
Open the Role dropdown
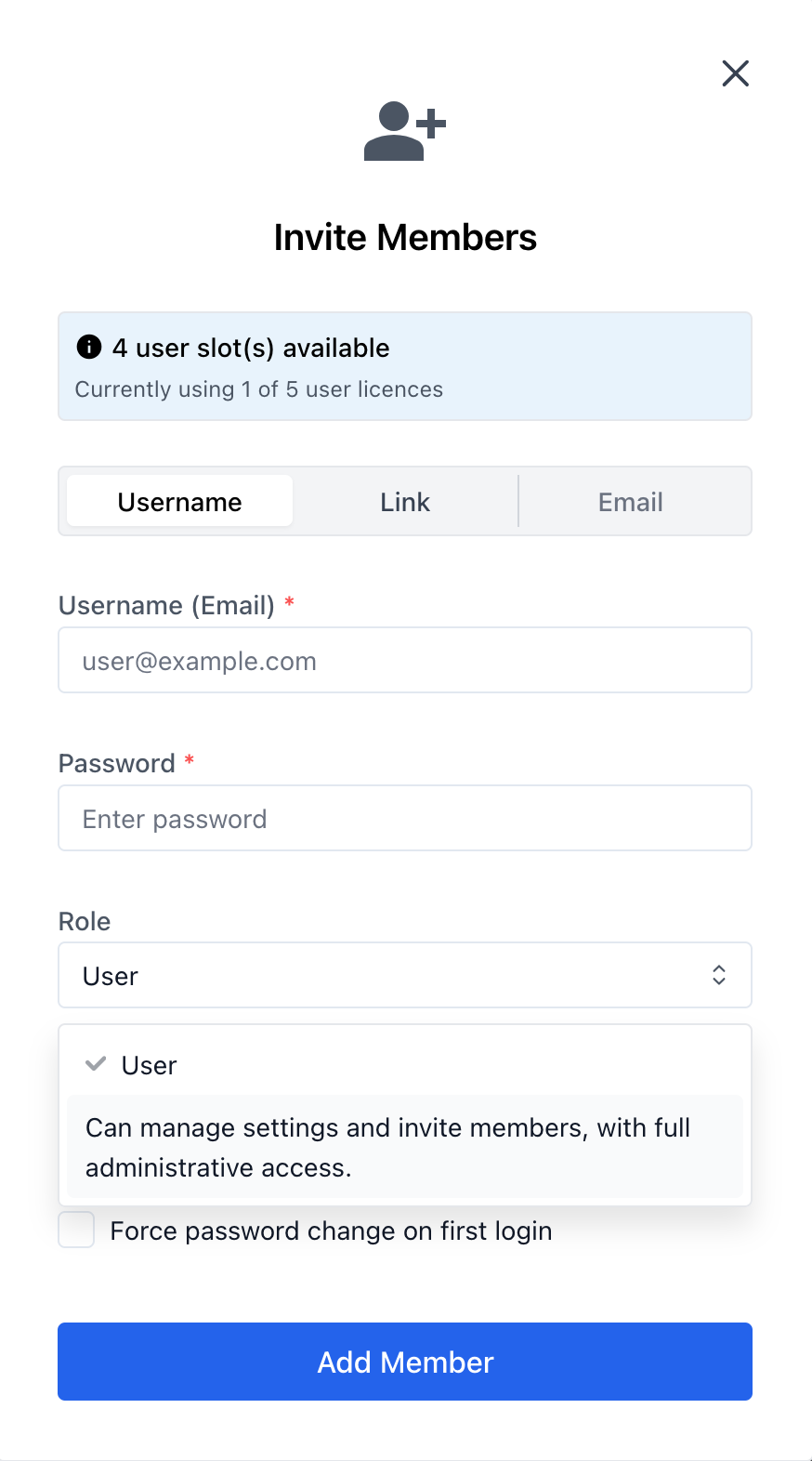[x=404, y=975]
